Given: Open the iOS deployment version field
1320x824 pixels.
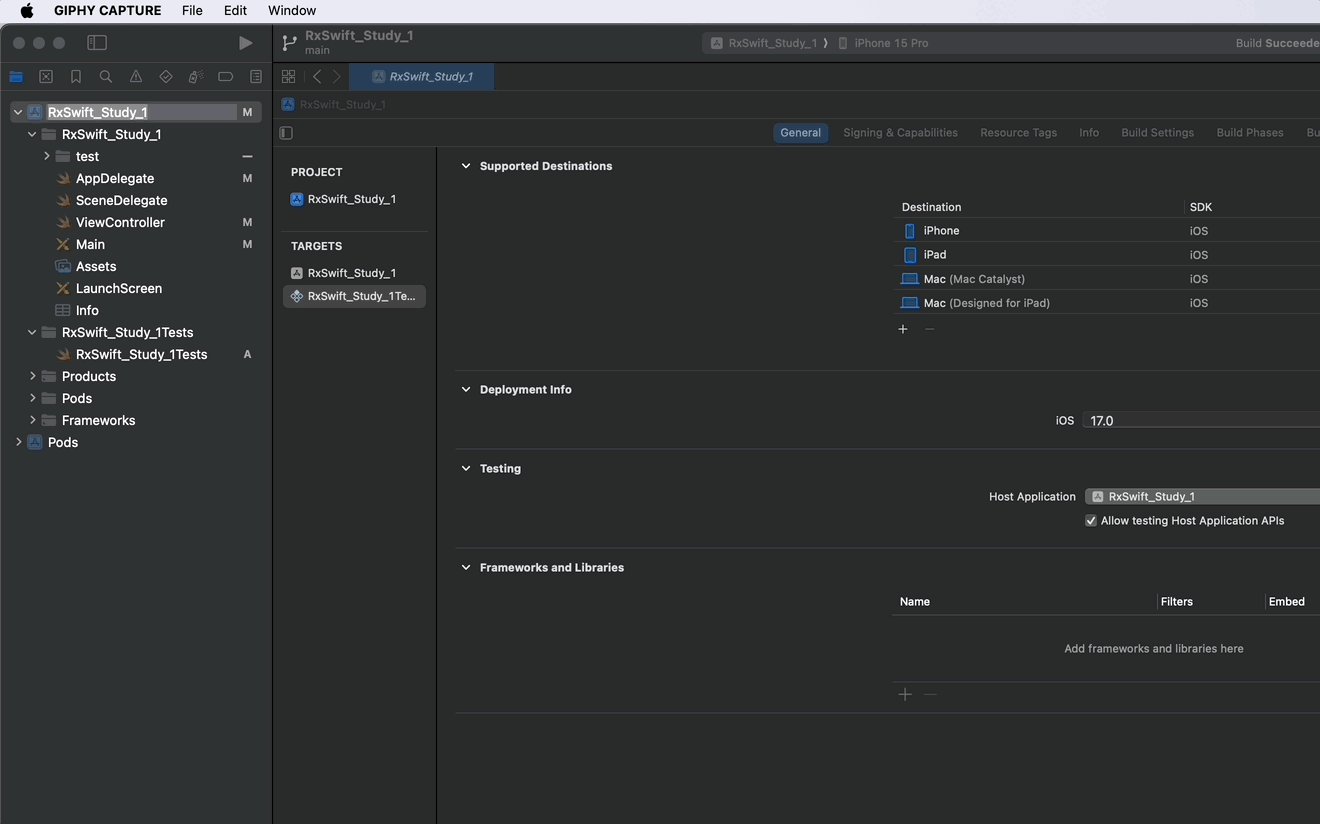Looking at the screenshot, I should coord(1201,421).
